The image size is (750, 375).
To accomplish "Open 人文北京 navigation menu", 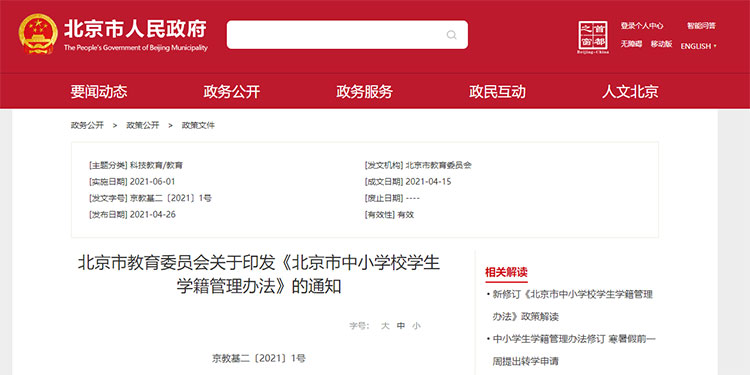I will pyautogui.click(x=630, y=91).
